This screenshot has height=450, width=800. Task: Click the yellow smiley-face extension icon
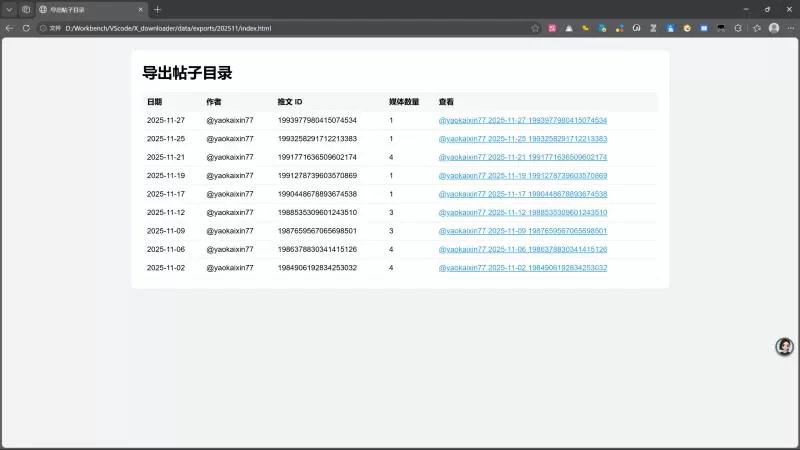(687, 28)
